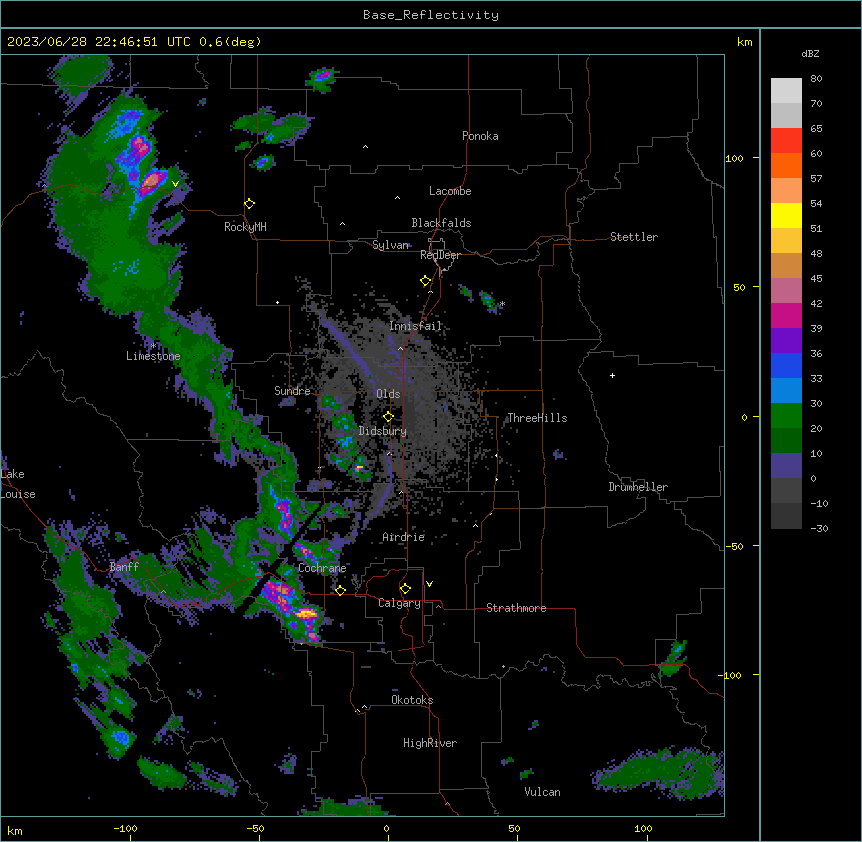
Task: Click the -100 tick on the horizontal axis
Action: pyautogui.click(x=125, y=828)
